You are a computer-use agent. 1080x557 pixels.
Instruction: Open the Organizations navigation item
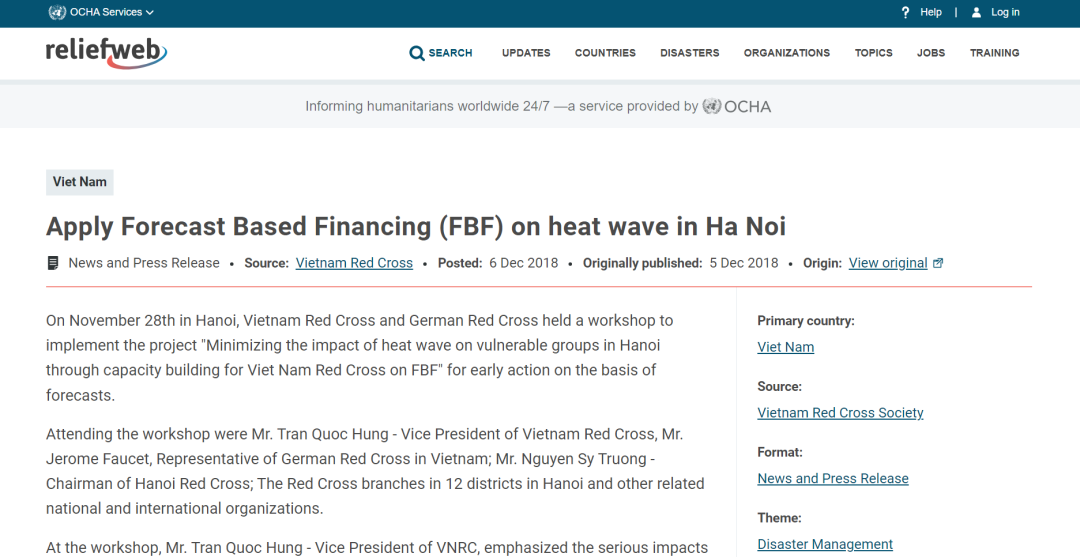coord(787,53)
